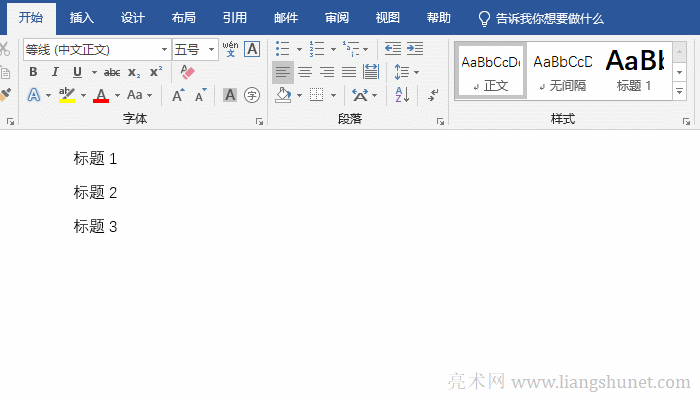
Task: Justify paragraph text
Action: (x=349, y=72)
